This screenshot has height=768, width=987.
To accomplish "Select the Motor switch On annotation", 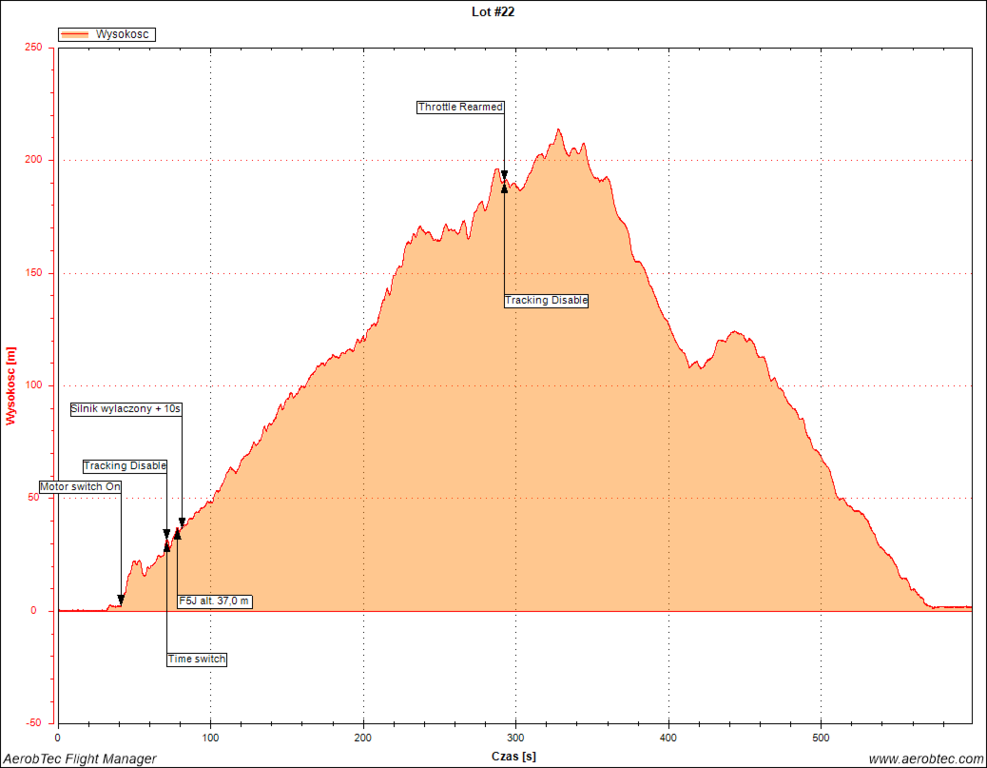I will (x=80, y=486).
